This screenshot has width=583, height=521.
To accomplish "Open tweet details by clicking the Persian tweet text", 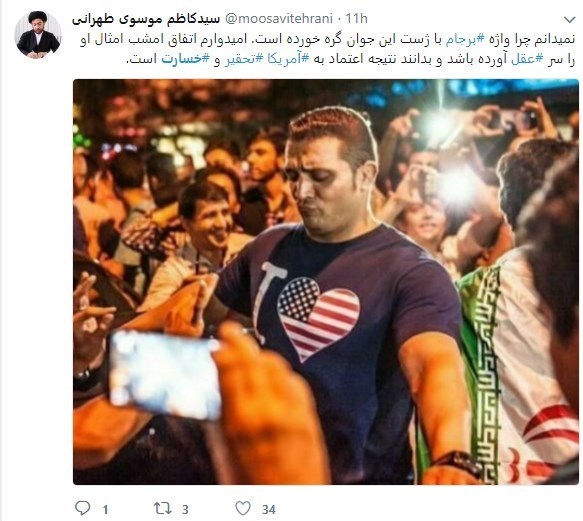I will pos(327,49).
